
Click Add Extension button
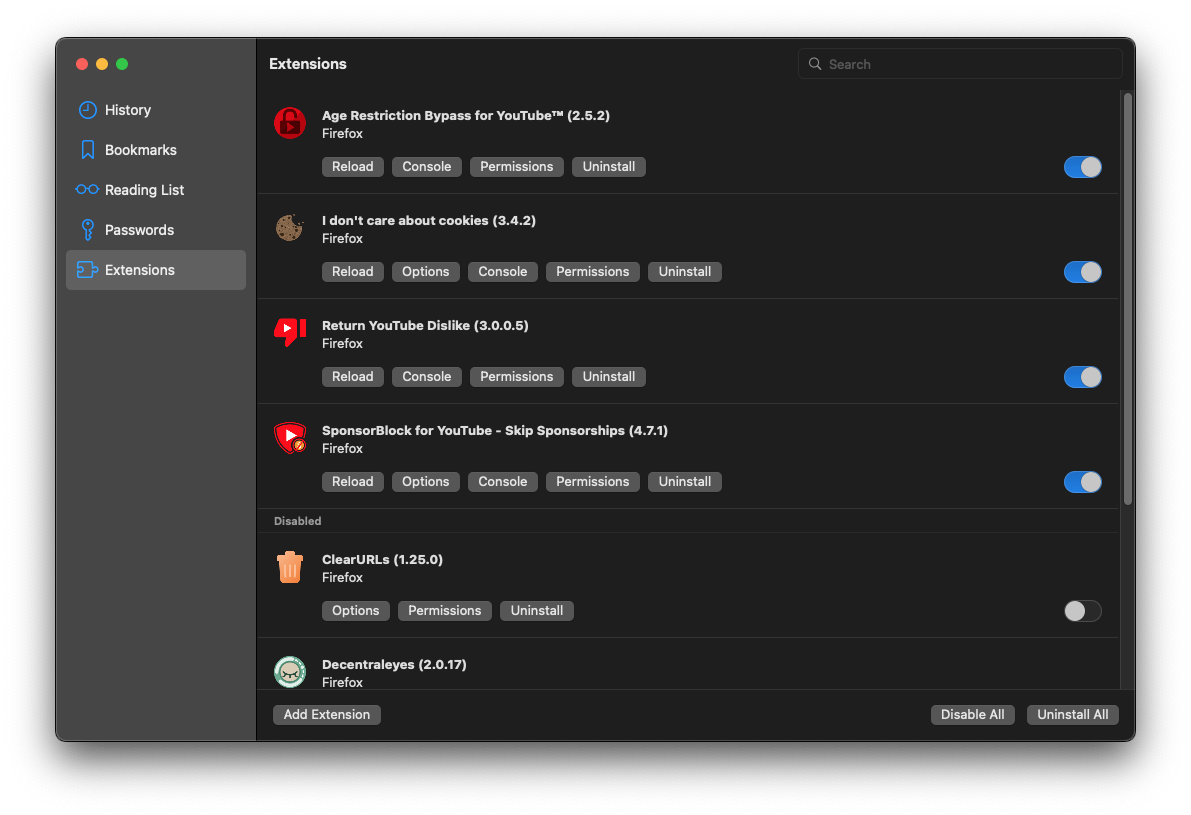coord(327,715)
